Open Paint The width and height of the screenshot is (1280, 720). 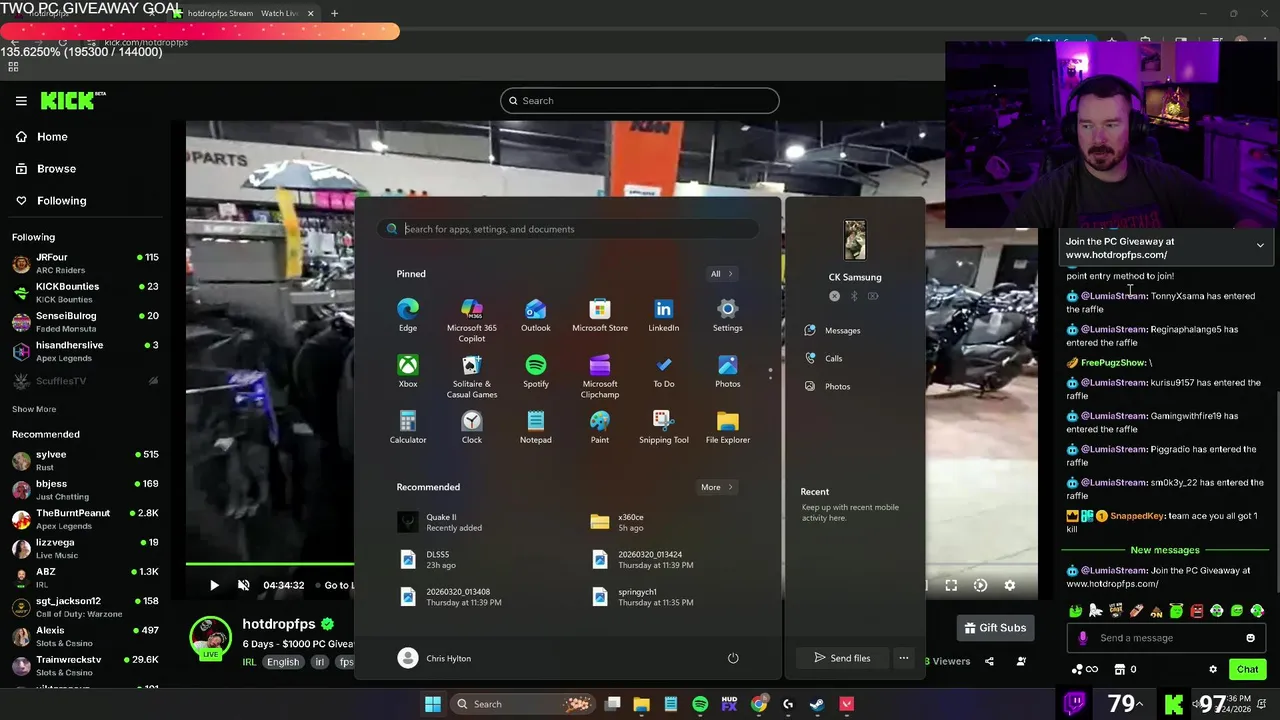point(600,427)
